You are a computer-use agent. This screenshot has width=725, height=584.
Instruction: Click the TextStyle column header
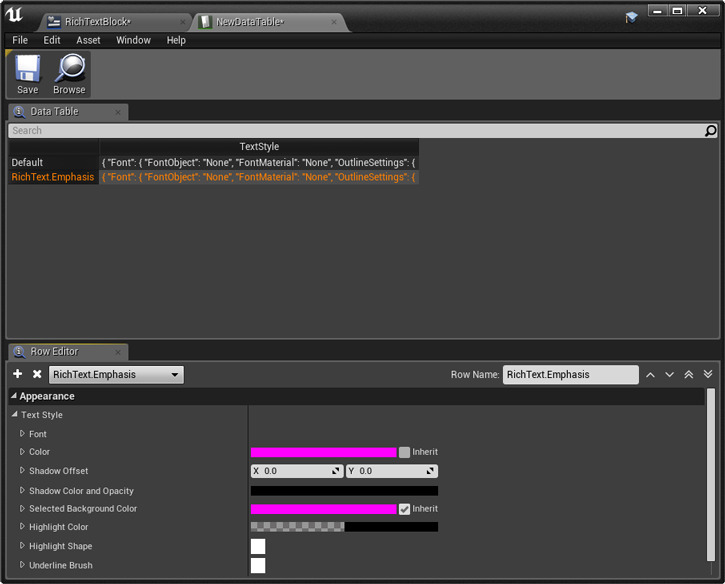tap(259, 147)
